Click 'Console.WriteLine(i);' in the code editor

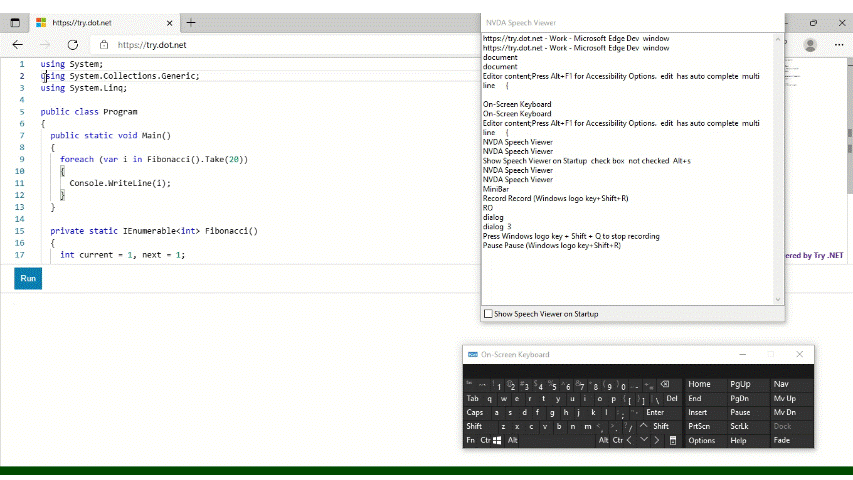[120, 183]
